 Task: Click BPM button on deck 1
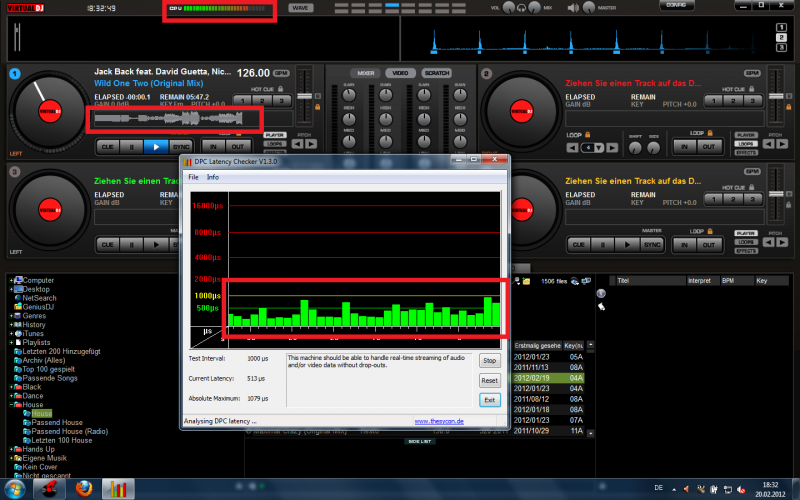tap(281, 73)
